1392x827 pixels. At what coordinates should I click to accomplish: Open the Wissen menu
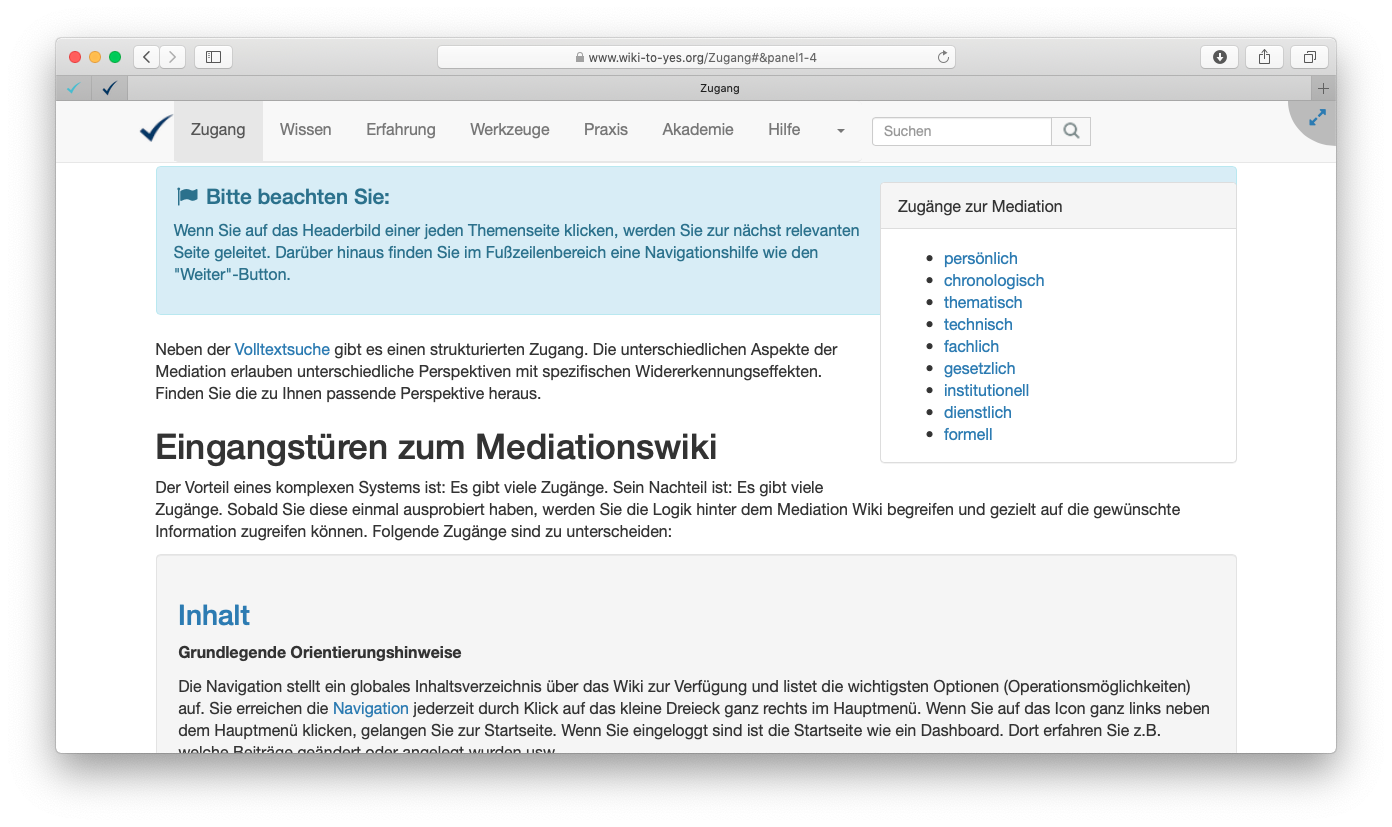pyautogui.click(x=305, y=129)
